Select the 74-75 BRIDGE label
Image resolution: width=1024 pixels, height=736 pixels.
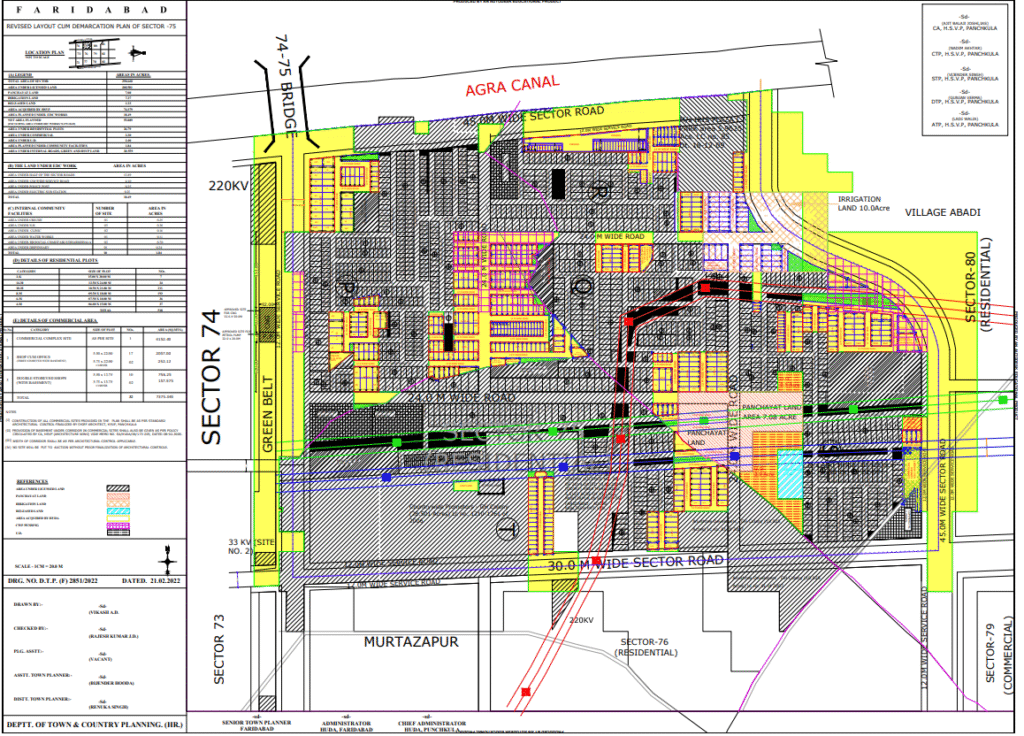point(288,85)
